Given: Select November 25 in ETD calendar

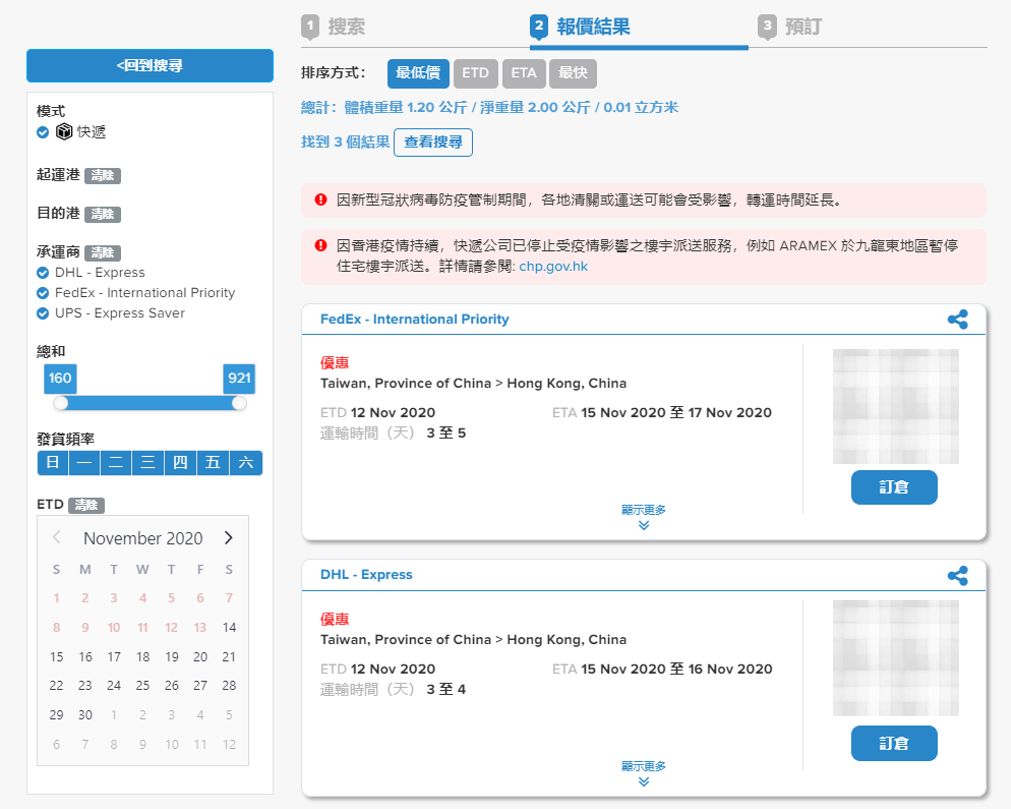Looking at the screenshot, I should [142, 685].
